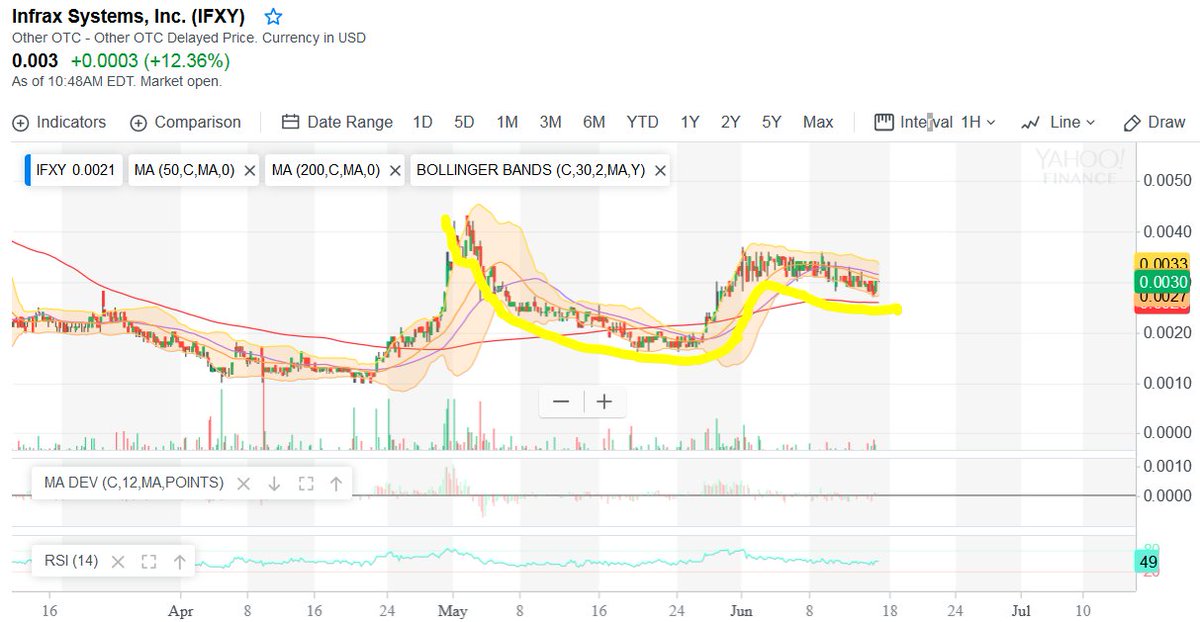Move the RSI (14) panel up
This screenshot has width=1200, height=622.
179,561
